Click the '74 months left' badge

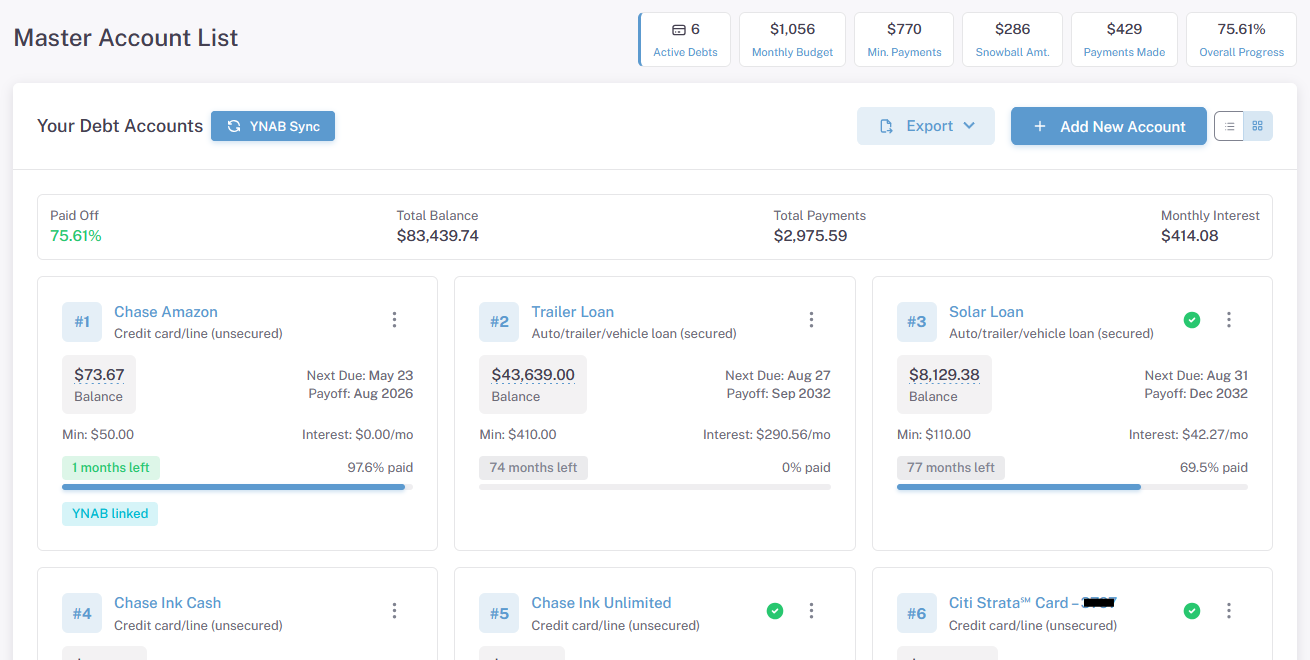(533, 468)
